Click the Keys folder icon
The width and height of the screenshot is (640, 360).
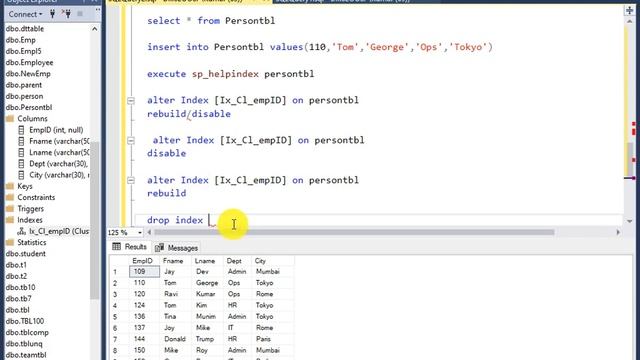click(10, 186)
